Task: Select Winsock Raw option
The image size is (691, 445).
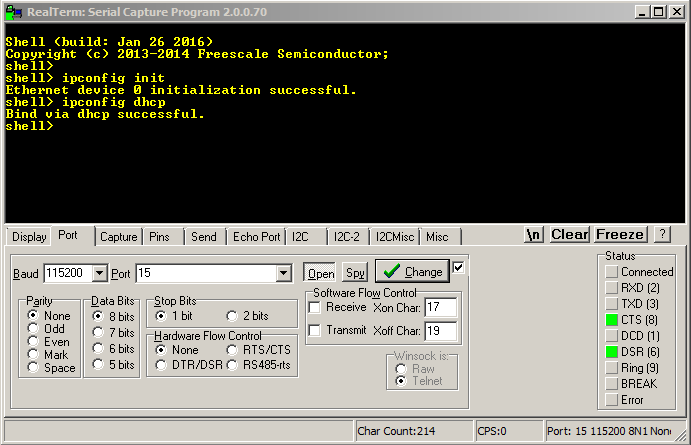Action: pyautogui.click(x=401, y=369)
